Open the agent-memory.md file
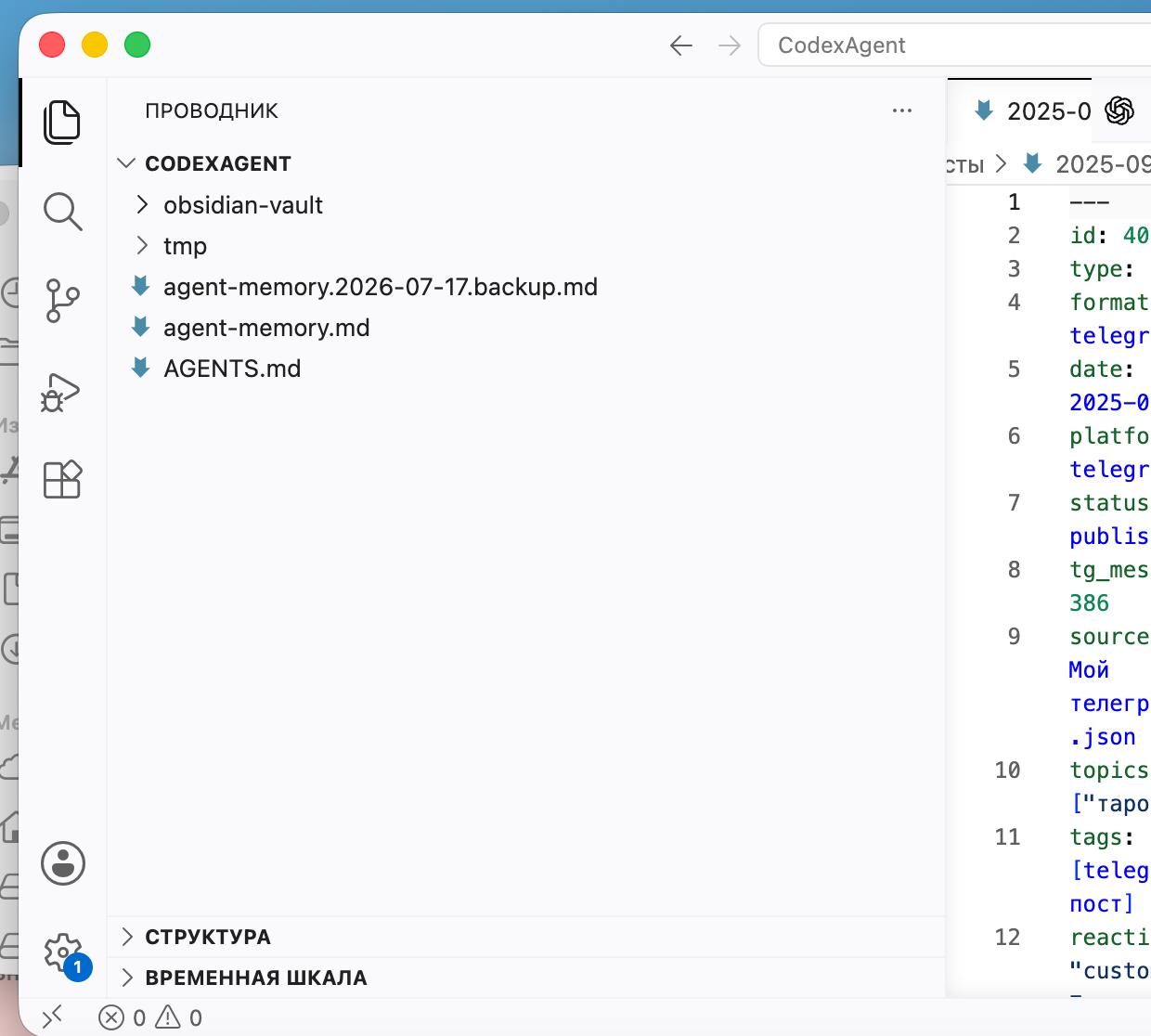This screenshot has width=1151, height=1036. pyautogui.click(x=266, y=328)
